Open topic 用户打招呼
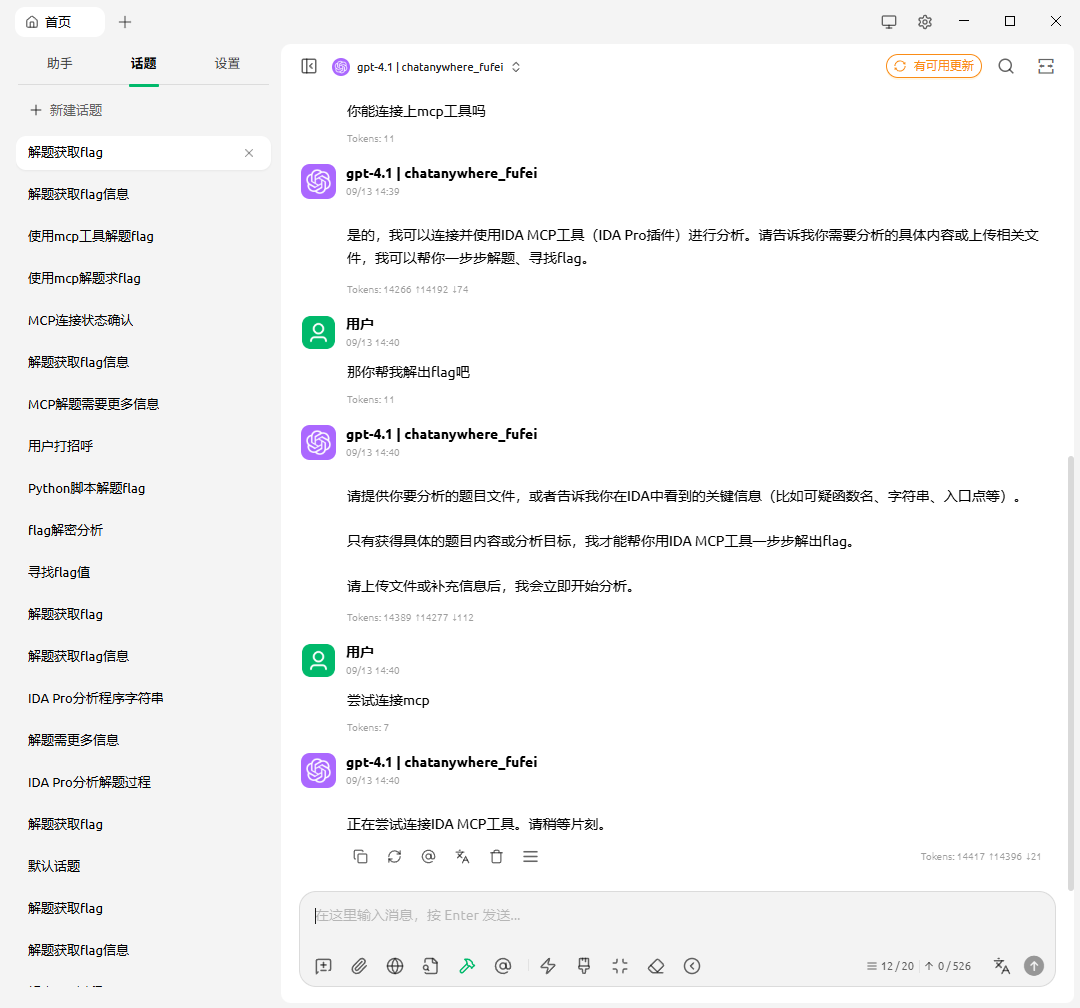This screenshot has width=1080, height=1008. [143, 446]
